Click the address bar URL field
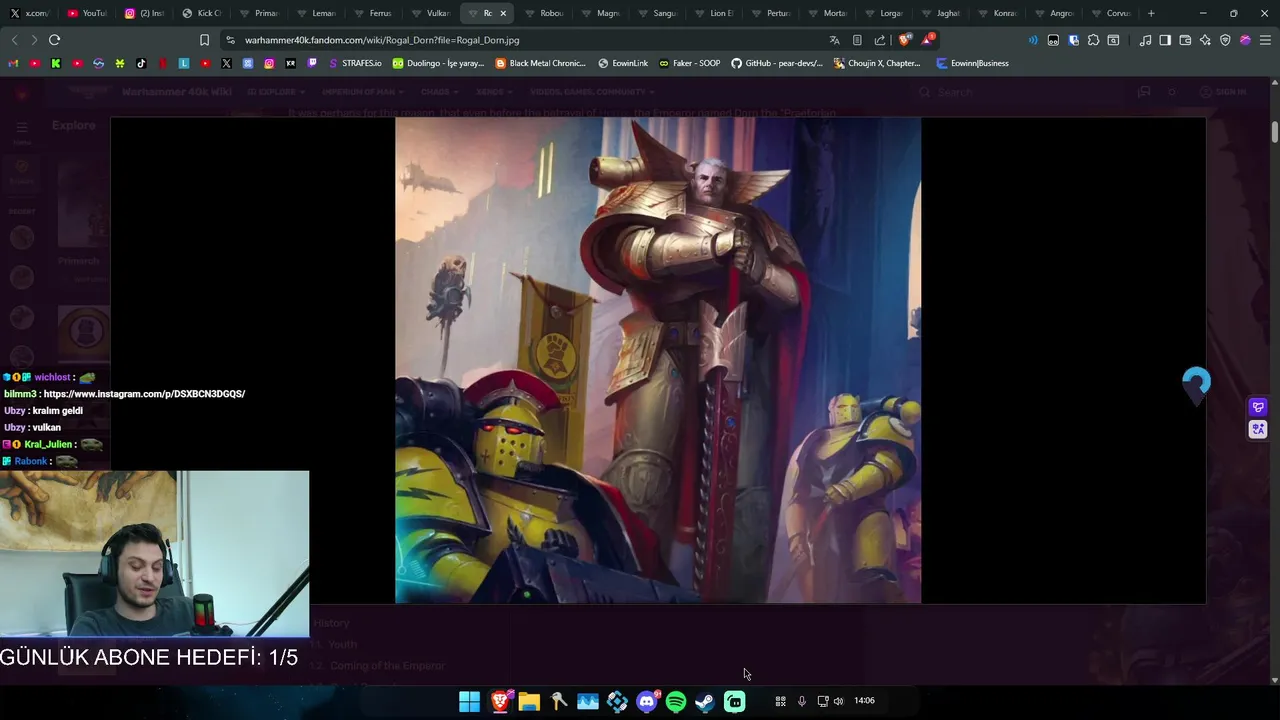Viewport: 1280px width, 720px height. (x=520, y=40)
